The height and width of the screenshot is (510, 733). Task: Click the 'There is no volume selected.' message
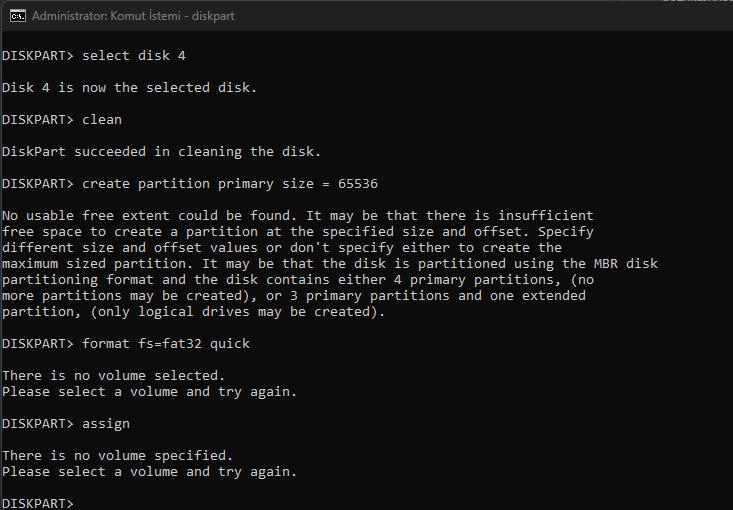coord(113,375)
